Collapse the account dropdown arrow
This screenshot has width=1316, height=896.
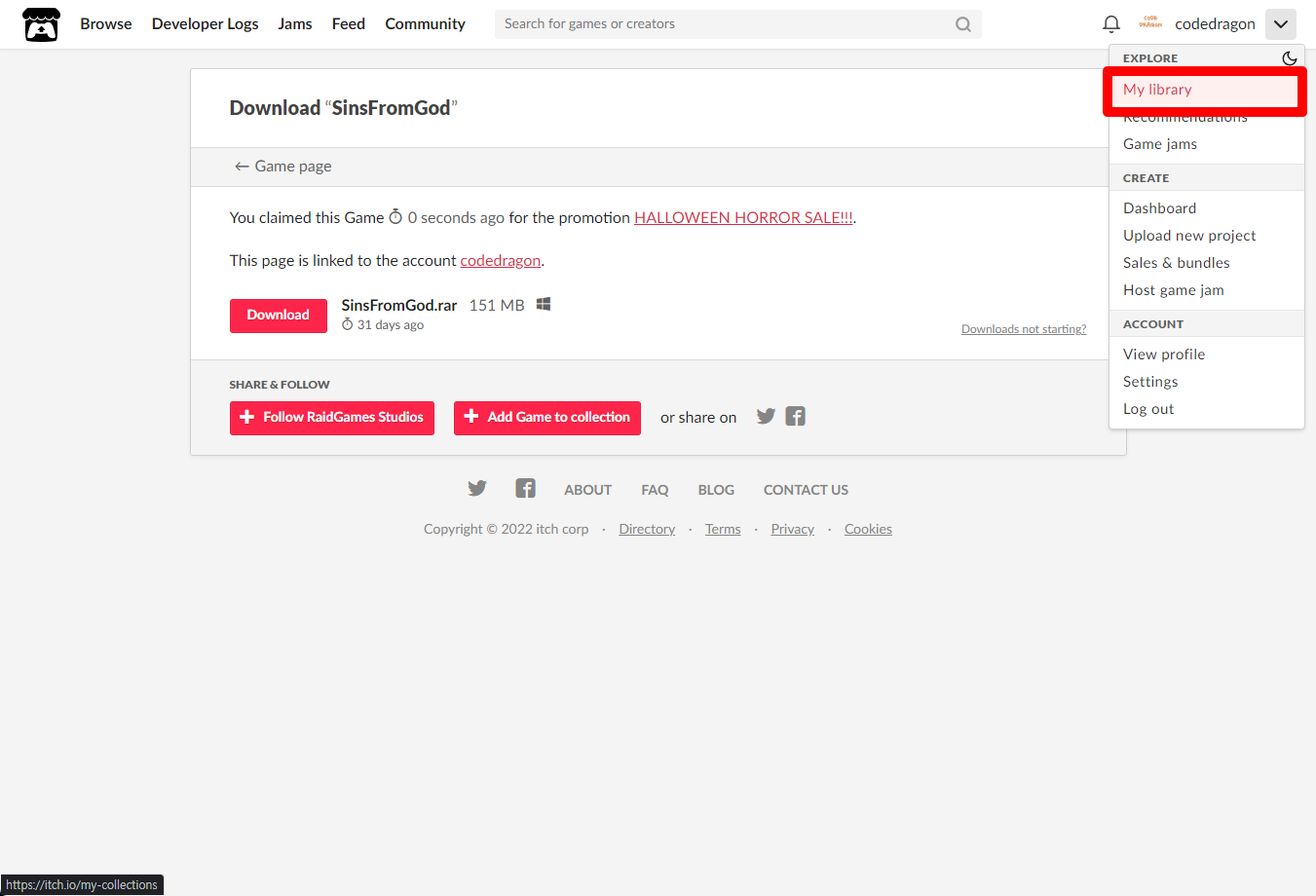coord(1281,24)
